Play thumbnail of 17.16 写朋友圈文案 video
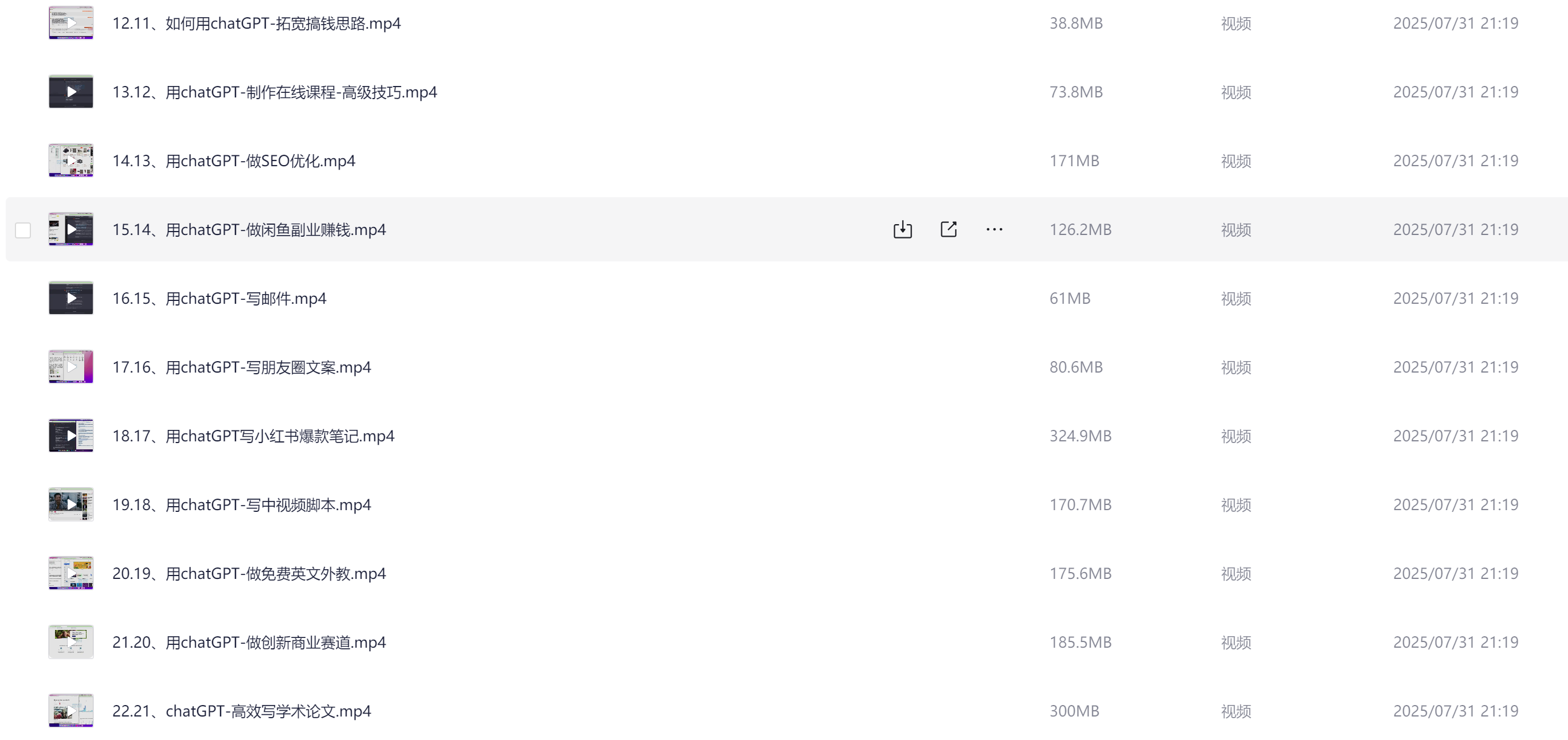The height and width of the screenshot is (740, 1568). pos(71,367)
